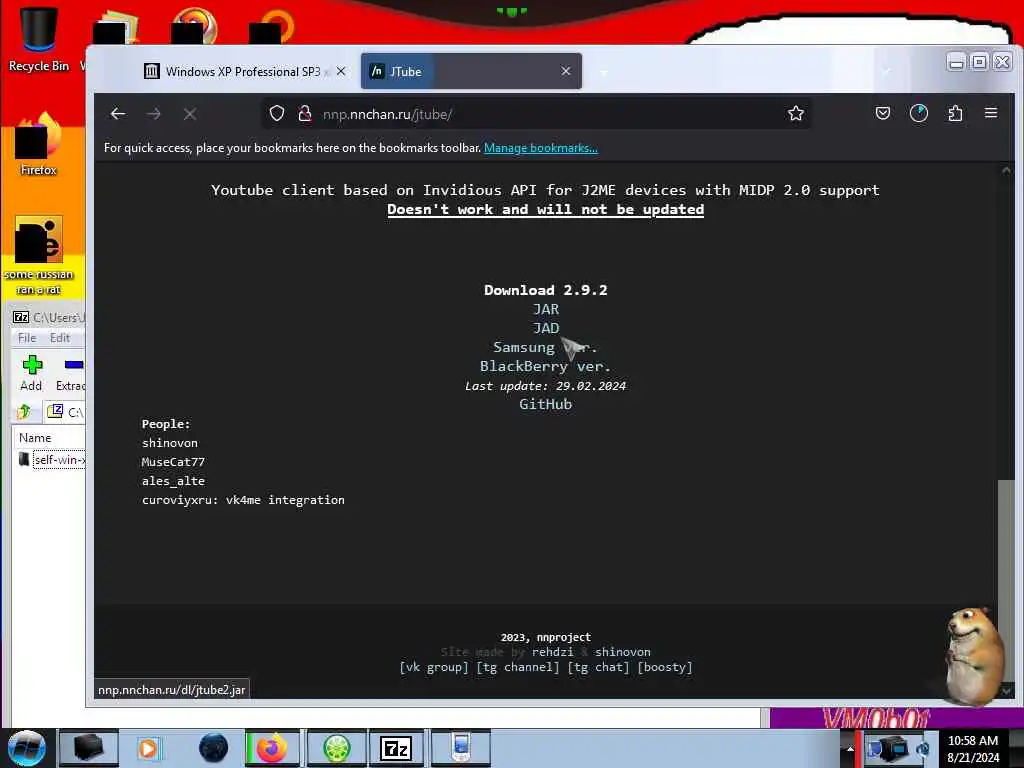Open the Firefox account icon

[919, 114]
